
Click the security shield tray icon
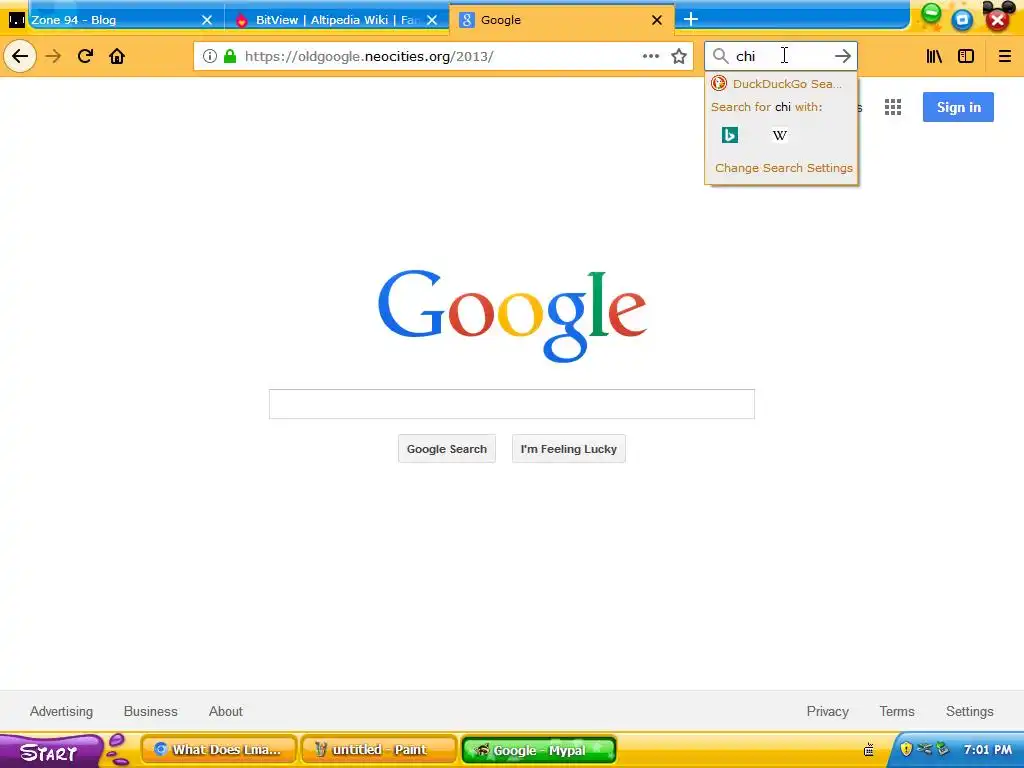(906, 749)
